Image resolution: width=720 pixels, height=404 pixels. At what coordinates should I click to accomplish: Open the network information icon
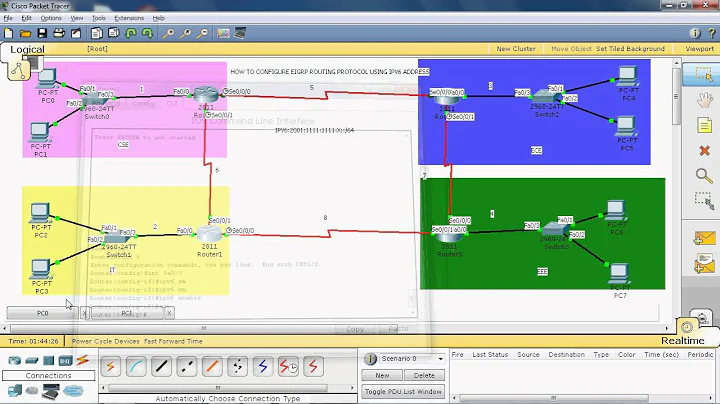pyautogui.click(x=695, y=33)
